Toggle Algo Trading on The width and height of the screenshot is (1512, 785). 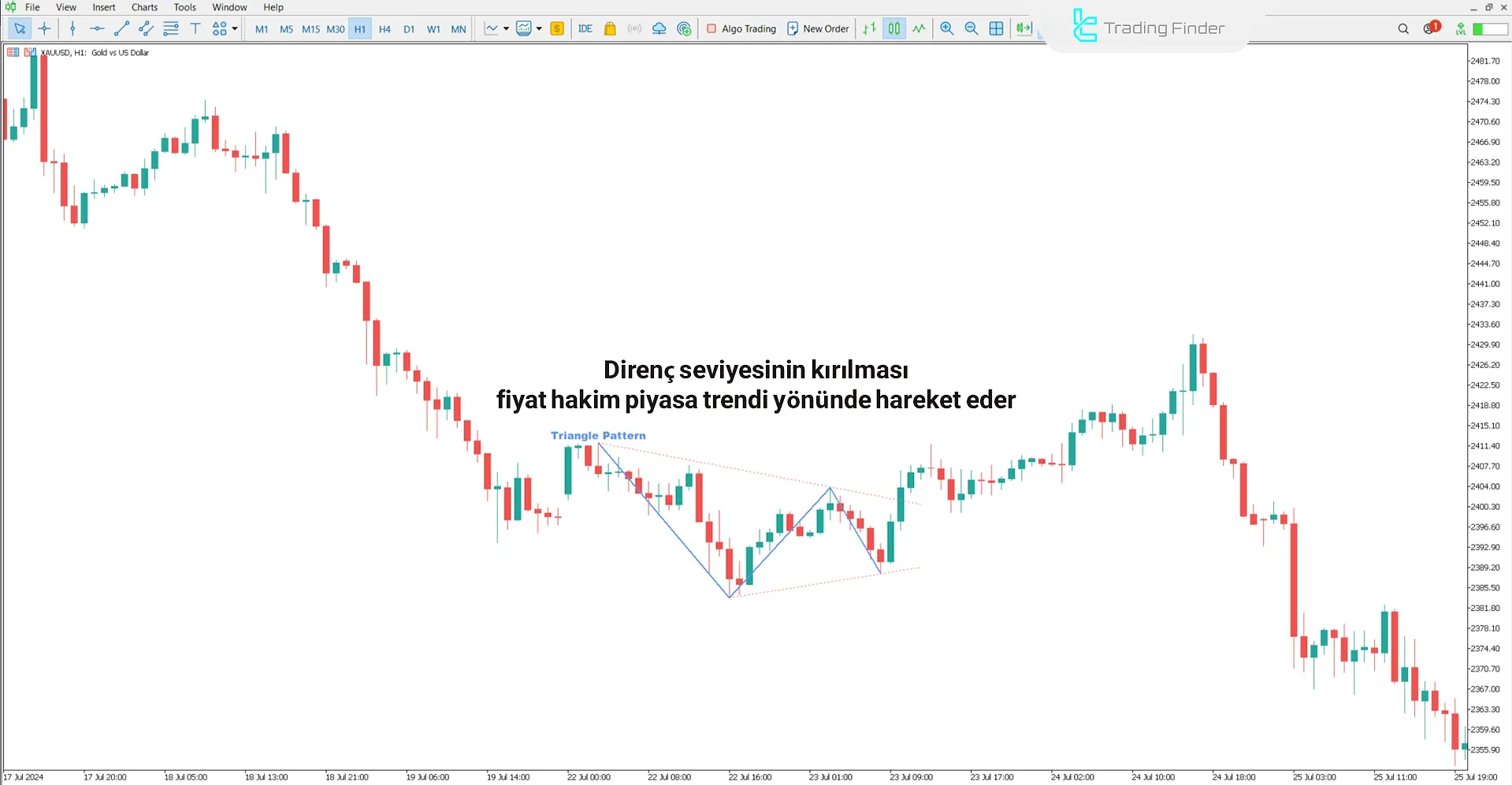pos(741,28)
